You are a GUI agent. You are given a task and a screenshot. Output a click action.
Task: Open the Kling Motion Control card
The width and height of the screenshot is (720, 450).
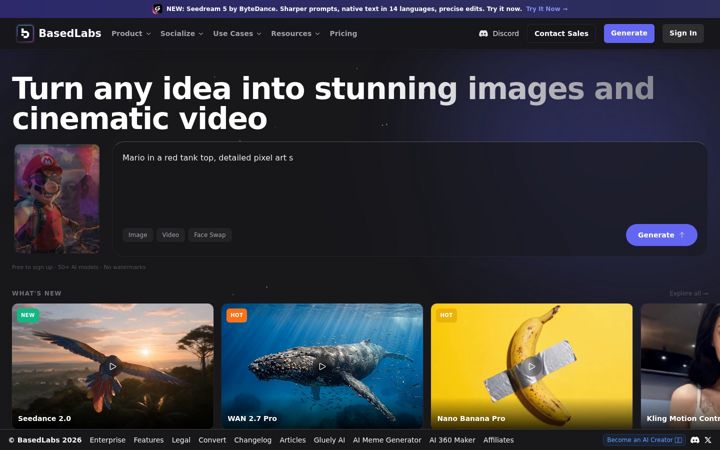pyautogui.click(x=681, y=366)
